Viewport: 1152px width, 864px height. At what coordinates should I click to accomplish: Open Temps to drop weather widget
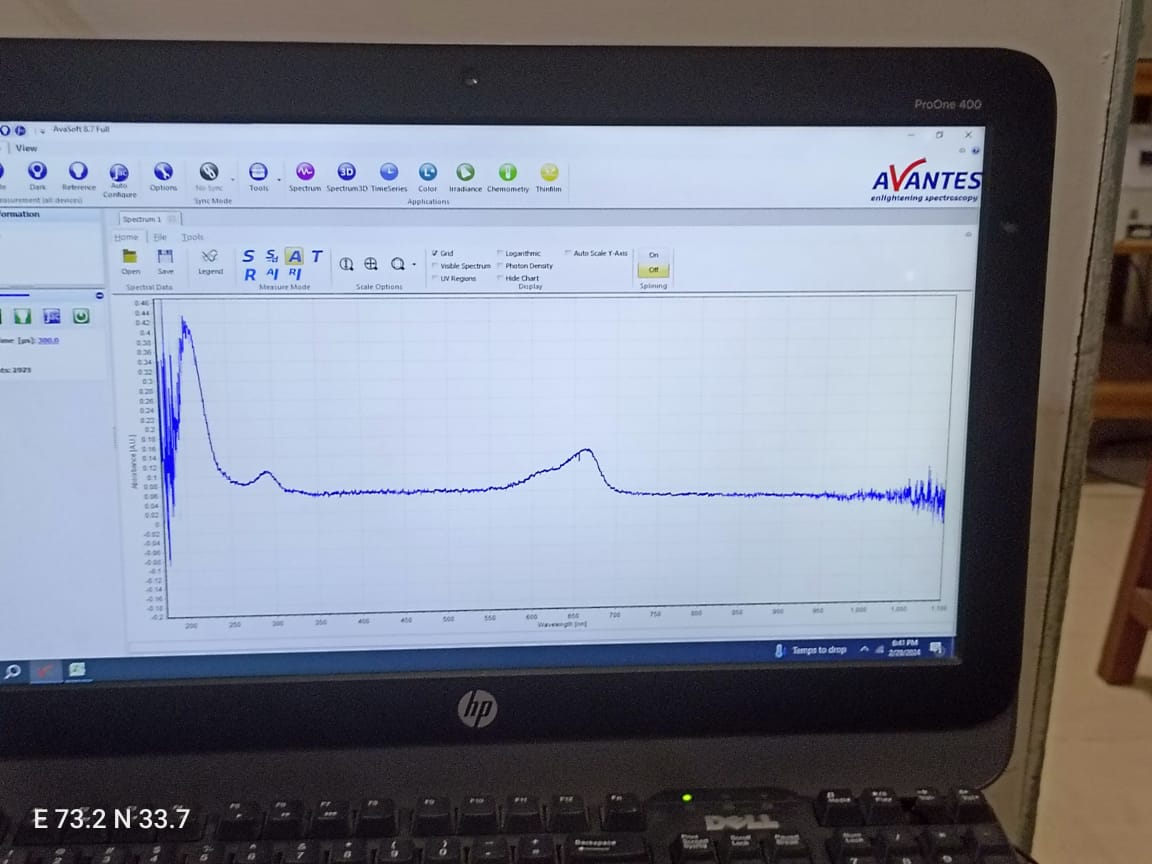click(811, 649)
